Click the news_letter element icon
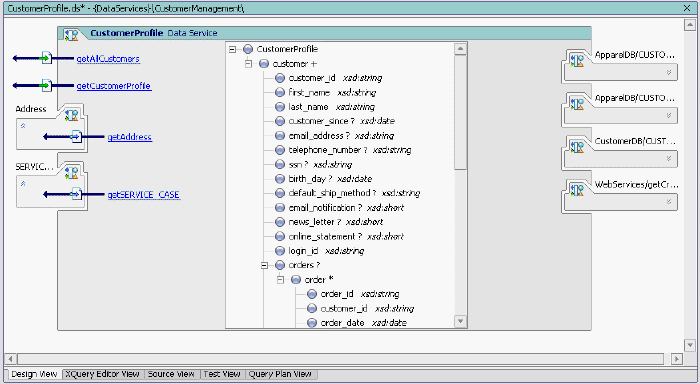The image size is (700, 384). click(x=280, y=222)
